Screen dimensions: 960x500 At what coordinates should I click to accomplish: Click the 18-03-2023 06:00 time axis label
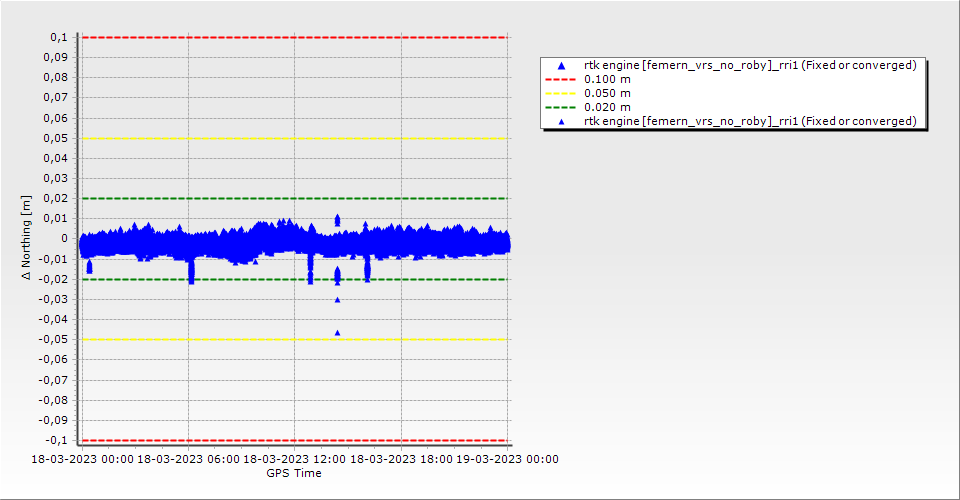pyautogui.click(x=188, y=459)
